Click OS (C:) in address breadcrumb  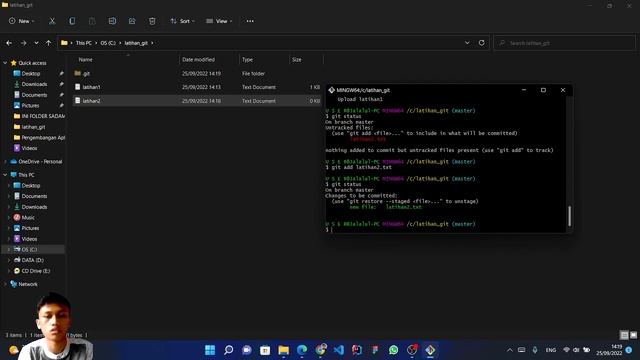pyautogui.click(x=108, y=43)
